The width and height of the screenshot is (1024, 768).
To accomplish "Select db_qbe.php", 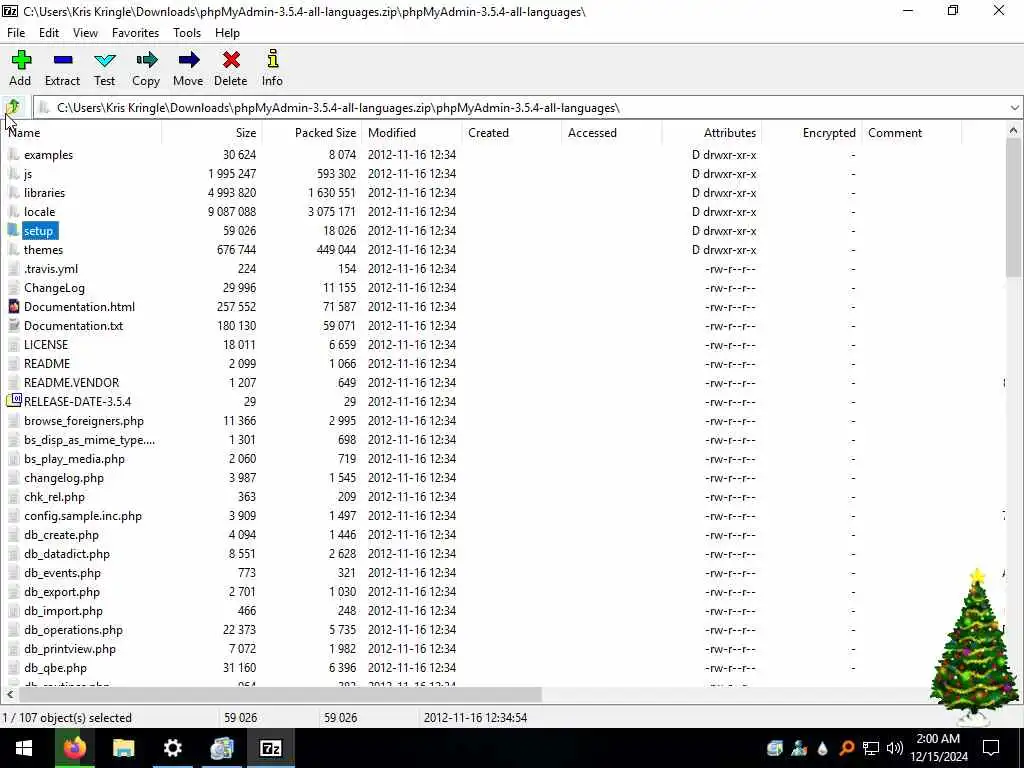I will (56, 667).
